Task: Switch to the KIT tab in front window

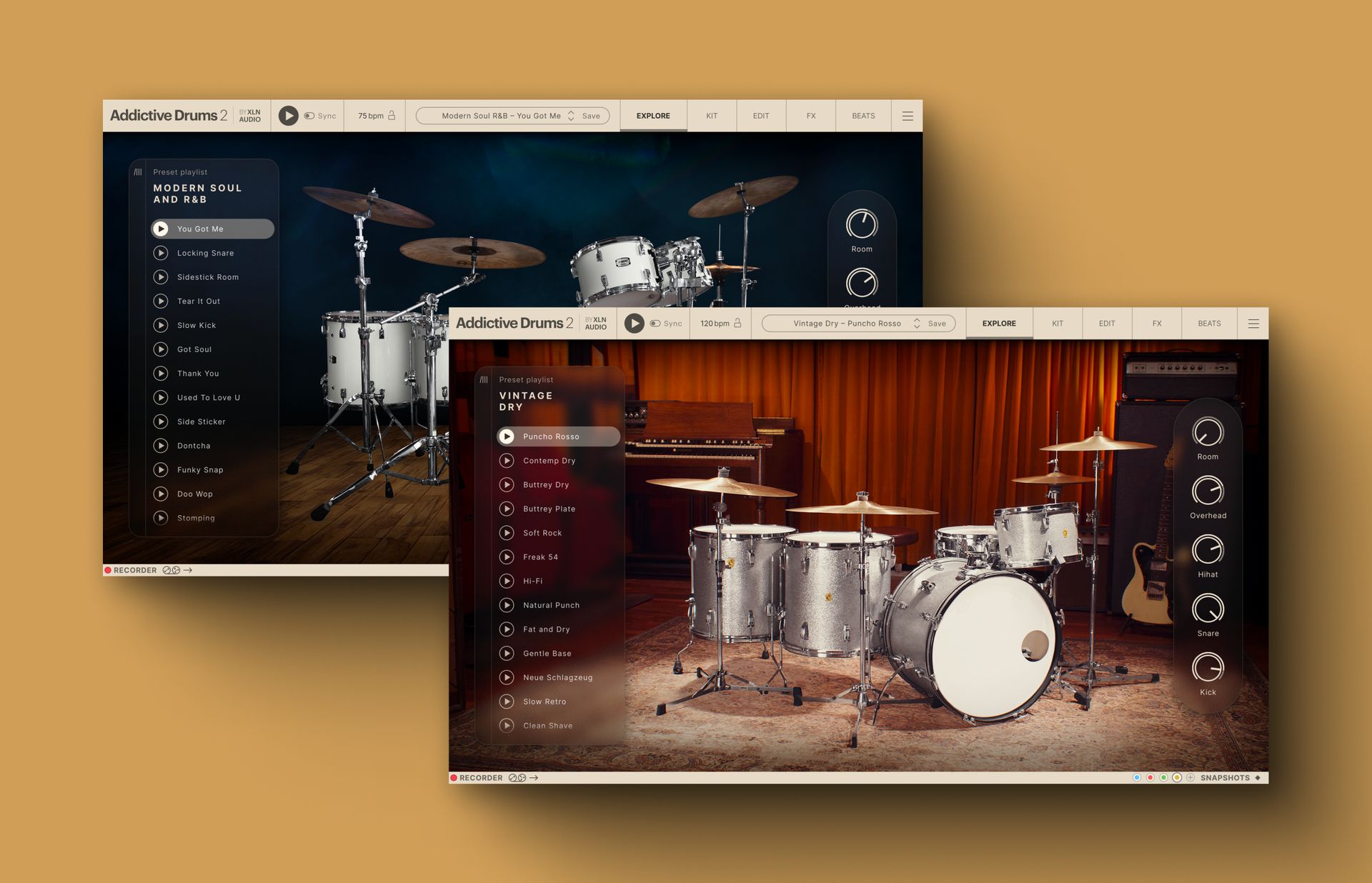Action: [1058, 324]
